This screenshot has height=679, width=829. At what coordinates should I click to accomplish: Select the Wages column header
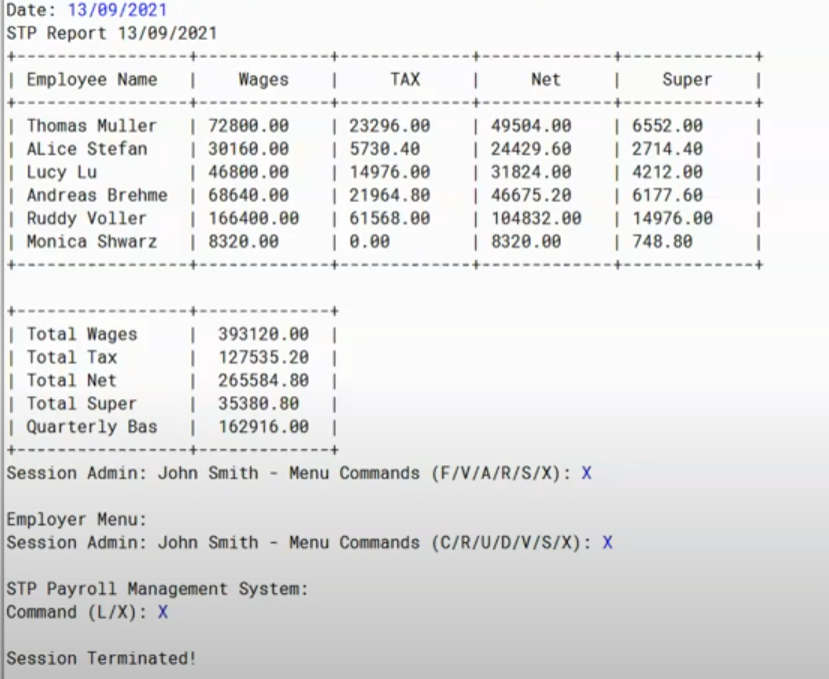tap(262, 80)
